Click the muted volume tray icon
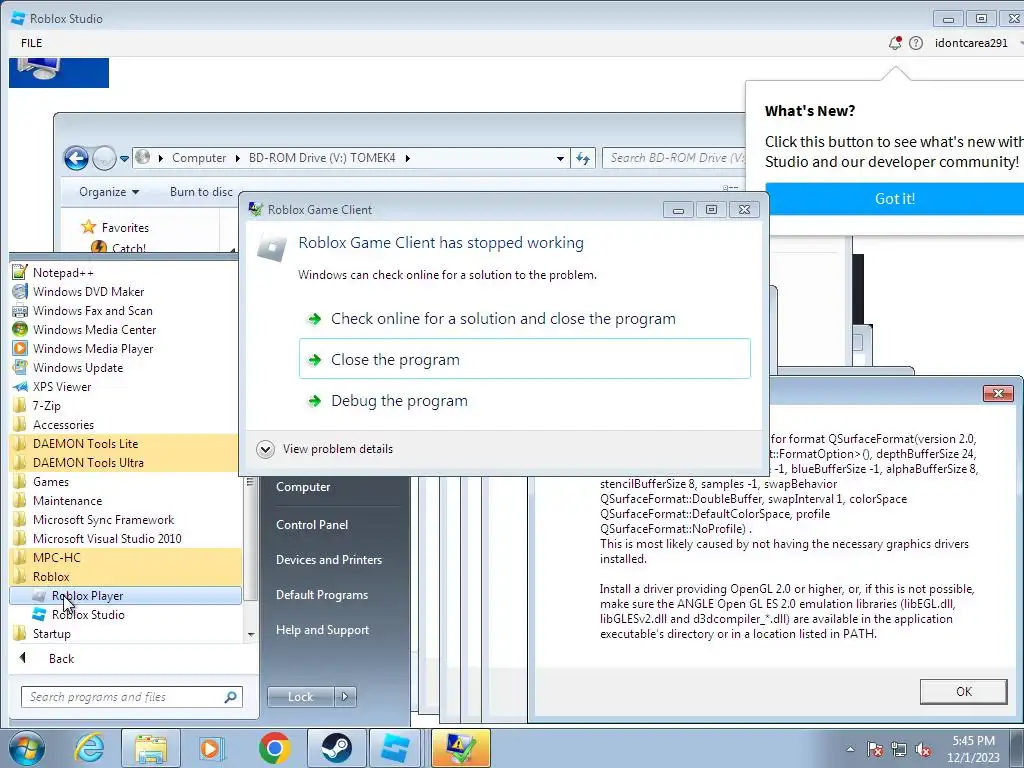 pyautogui.click(x=923, y=749)
